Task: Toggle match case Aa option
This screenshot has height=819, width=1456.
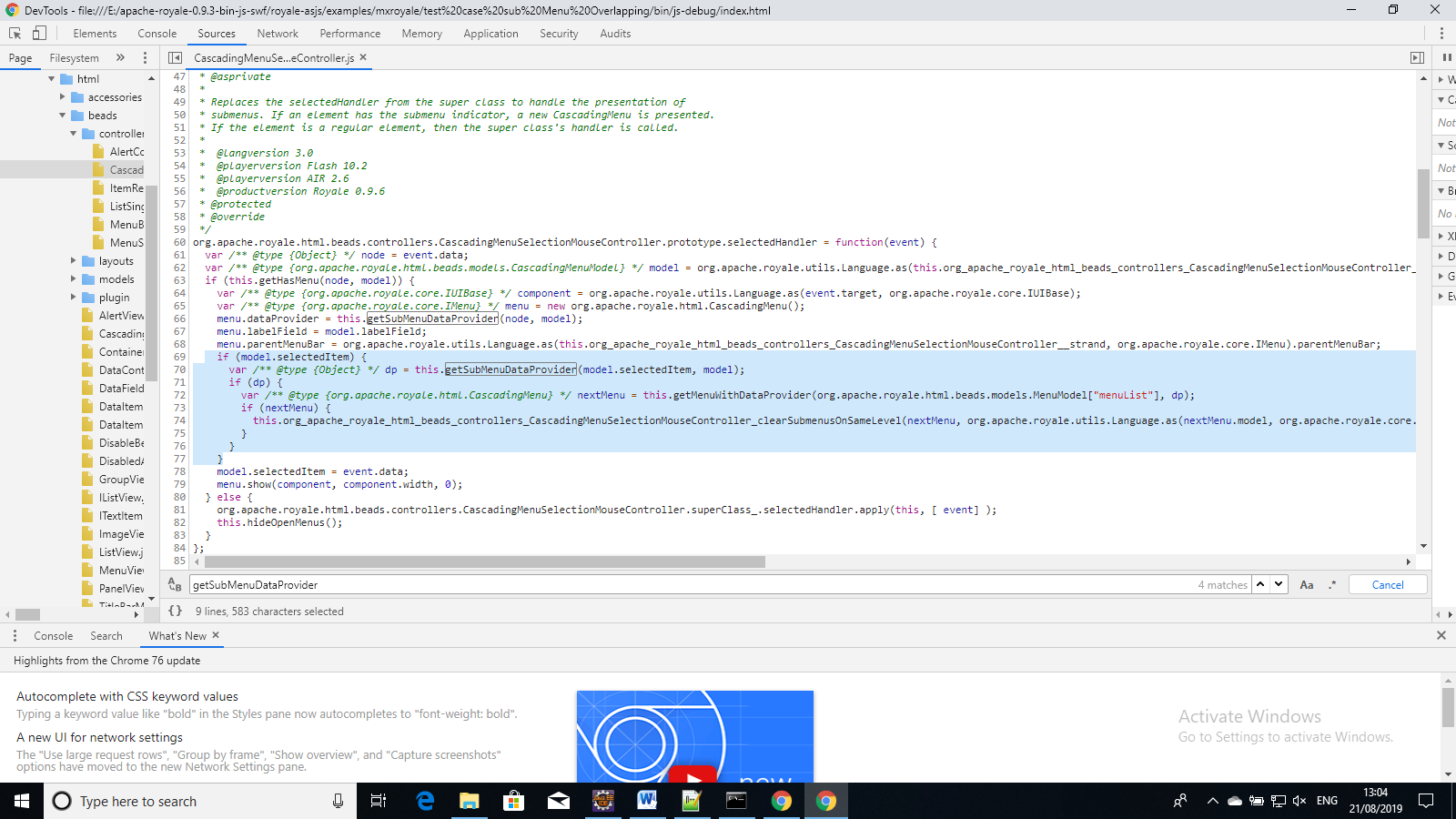Action: tap(1307, 585)
